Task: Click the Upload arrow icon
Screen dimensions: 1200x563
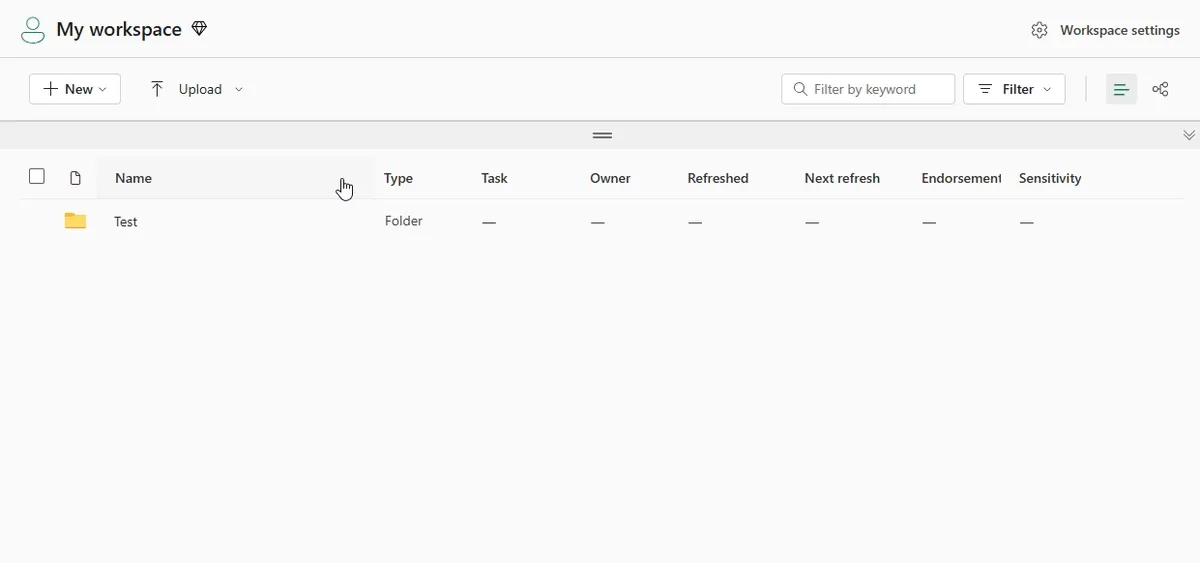Action: point(157,89)
